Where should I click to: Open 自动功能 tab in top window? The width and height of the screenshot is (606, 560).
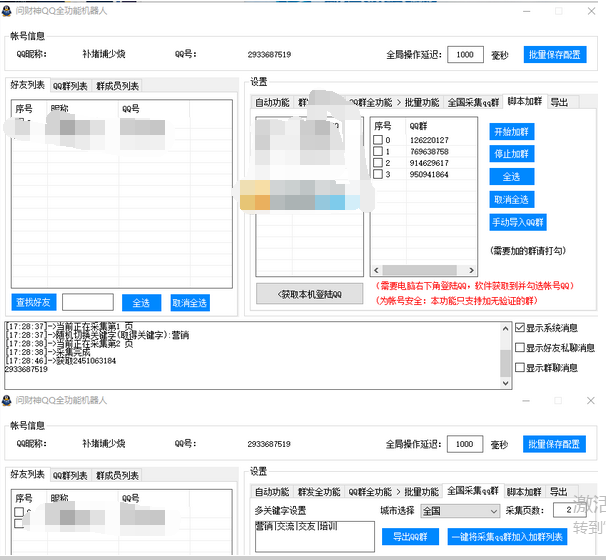[x=272, y=102]
